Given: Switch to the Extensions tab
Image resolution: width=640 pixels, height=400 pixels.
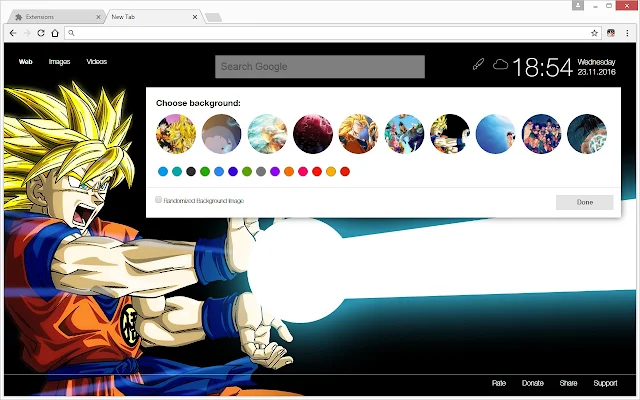Looking at the screenshot, I should [x=55, y=17].
